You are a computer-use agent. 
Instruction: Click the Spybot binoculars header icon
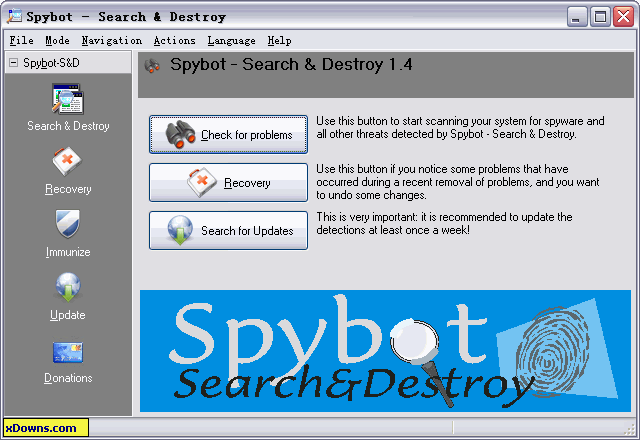click(152, 66)
